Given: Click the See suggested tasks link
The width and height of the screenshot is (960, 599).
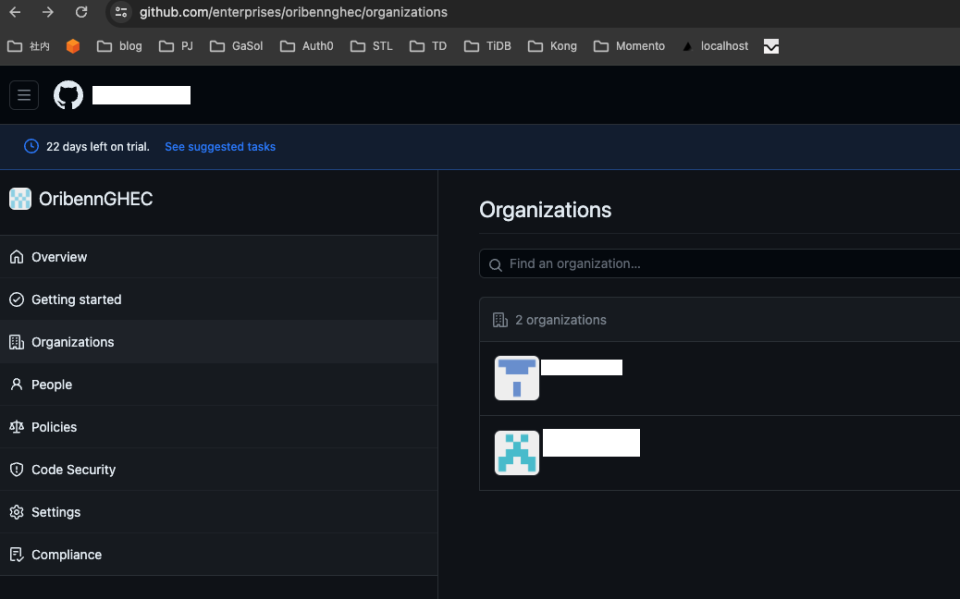Looking at the screenshot, I should (219, 146).
